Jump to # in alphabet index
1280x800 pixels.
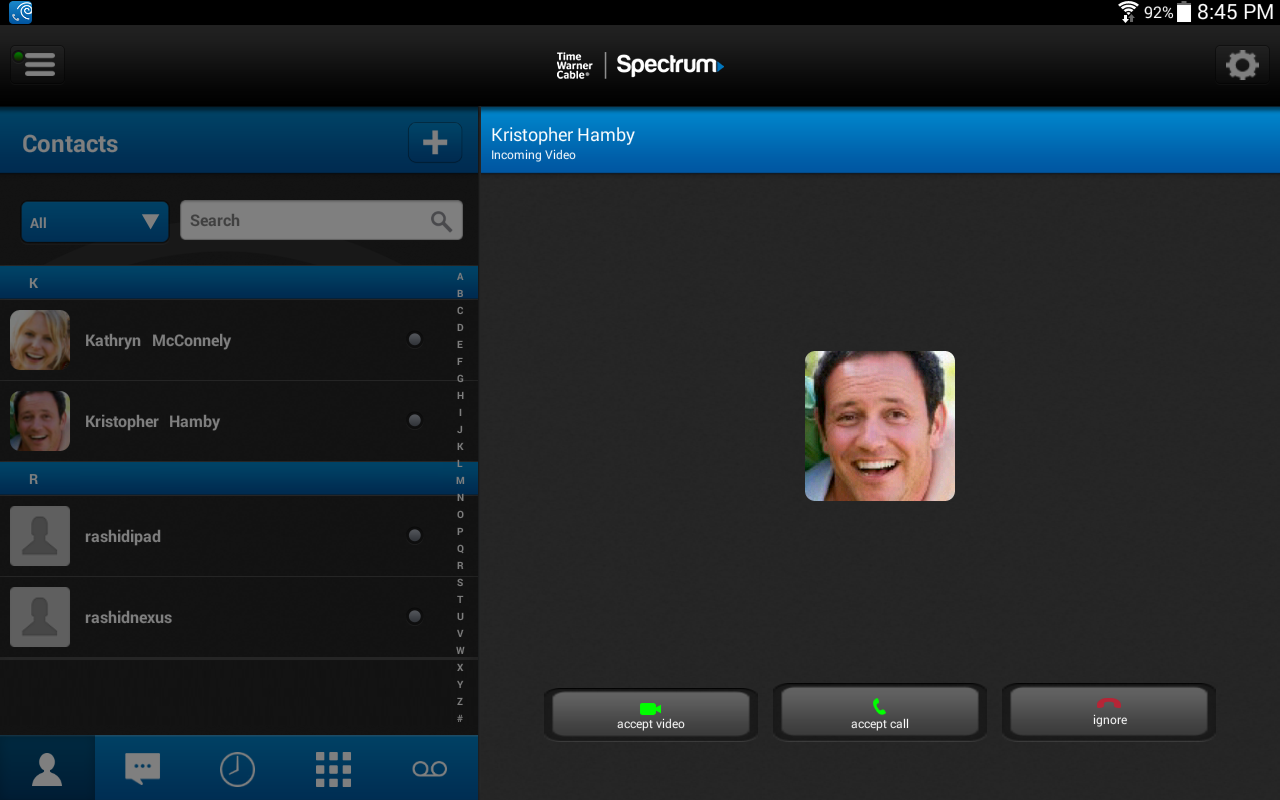[460, 719]
